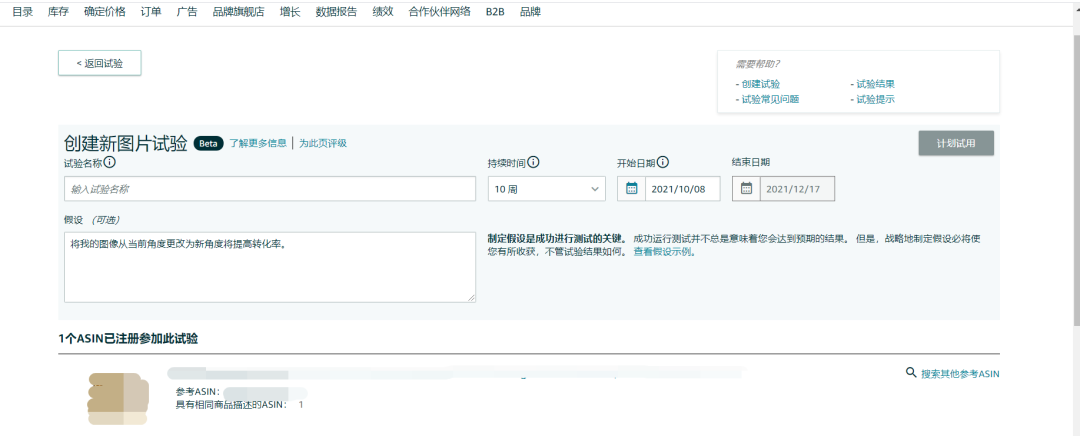
Task: Click the 参考ASIN label
Action: pos(198,392)
